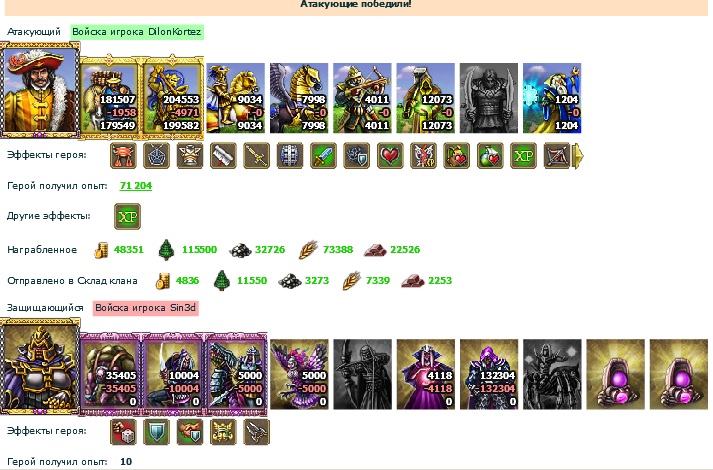Screen dimensions: 713x470
Task: Open attacker player label DilonKortez
Action: pos(136,32)
